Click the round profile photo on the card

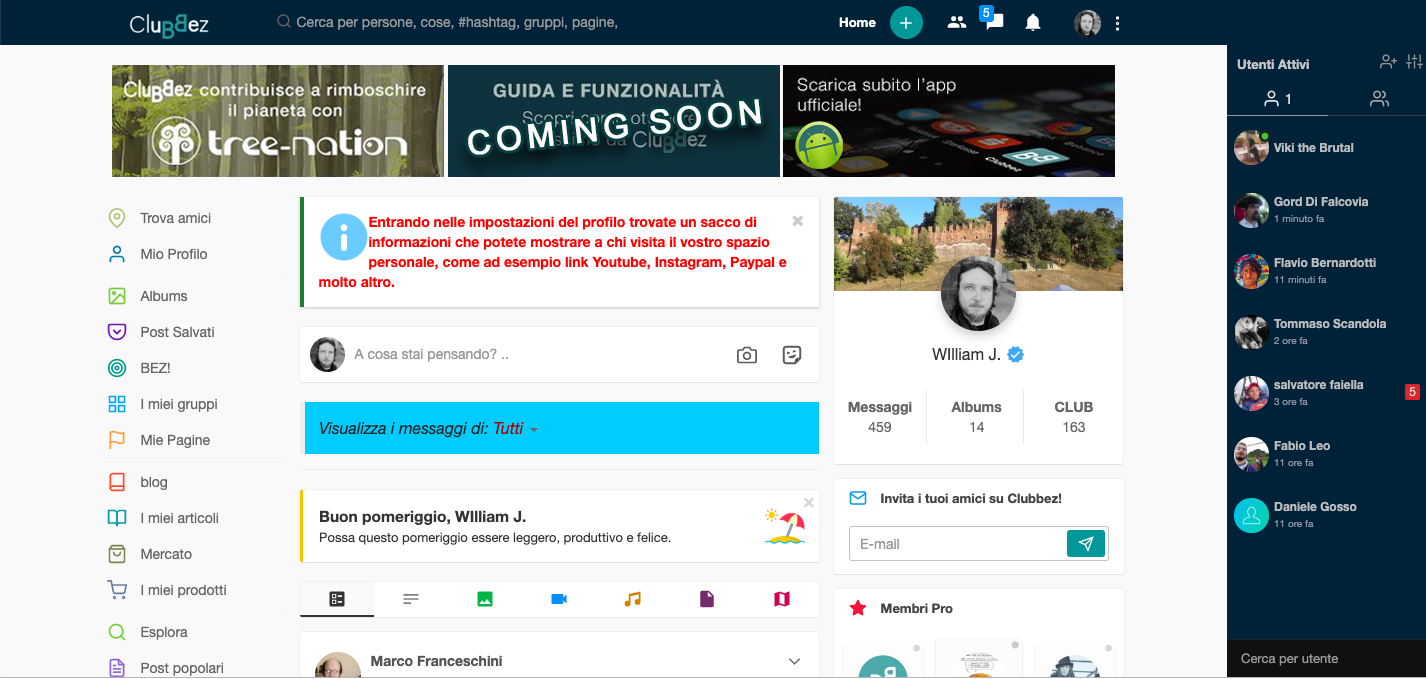[979, 293]
